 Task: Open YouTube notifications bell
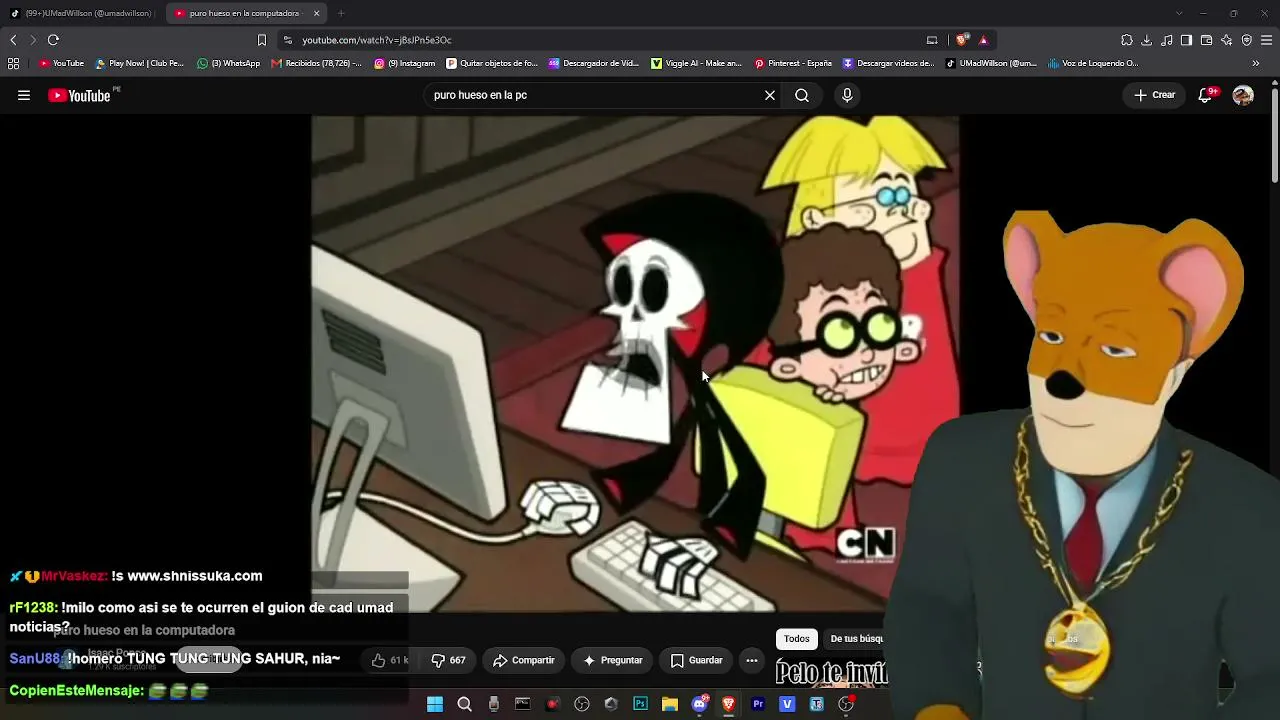click(x=1207, y=95)
